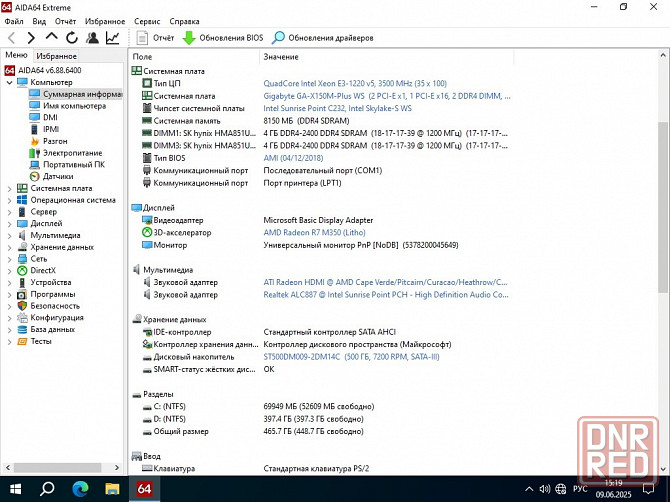Collapse the Компьютер tree node
Image resolution: width=670 pixels, height=502 pixels.
[9, 82]
